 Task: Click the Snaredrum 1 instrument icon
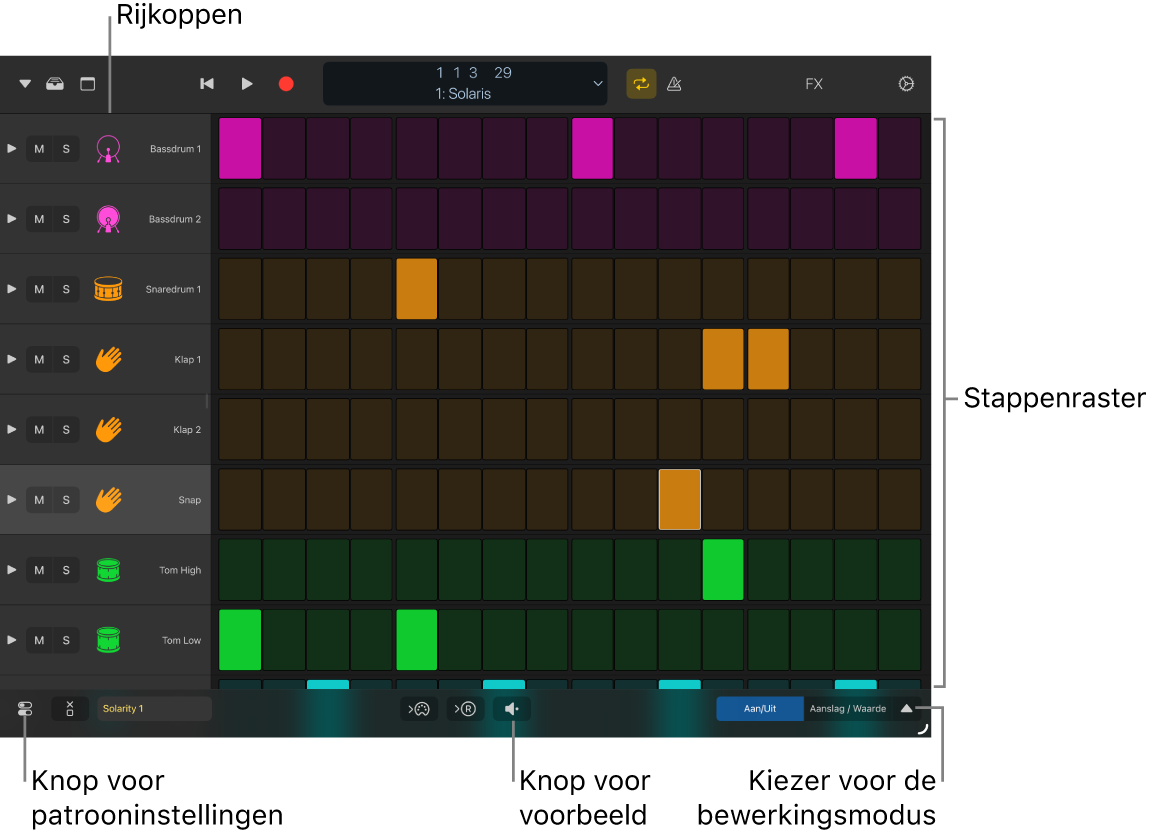[108, 288]
